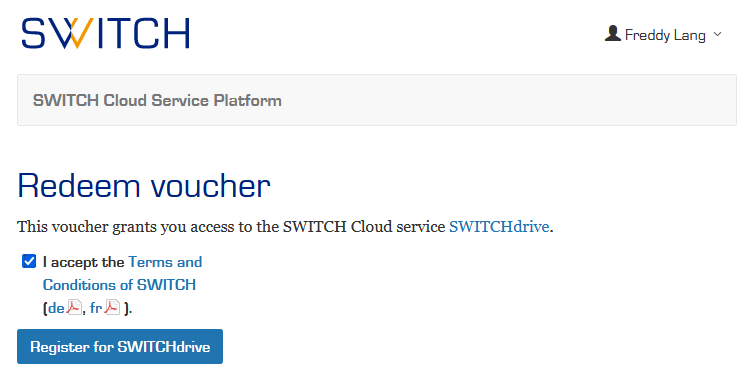Uncheck the accept terms checkbox

coord(29,261)
